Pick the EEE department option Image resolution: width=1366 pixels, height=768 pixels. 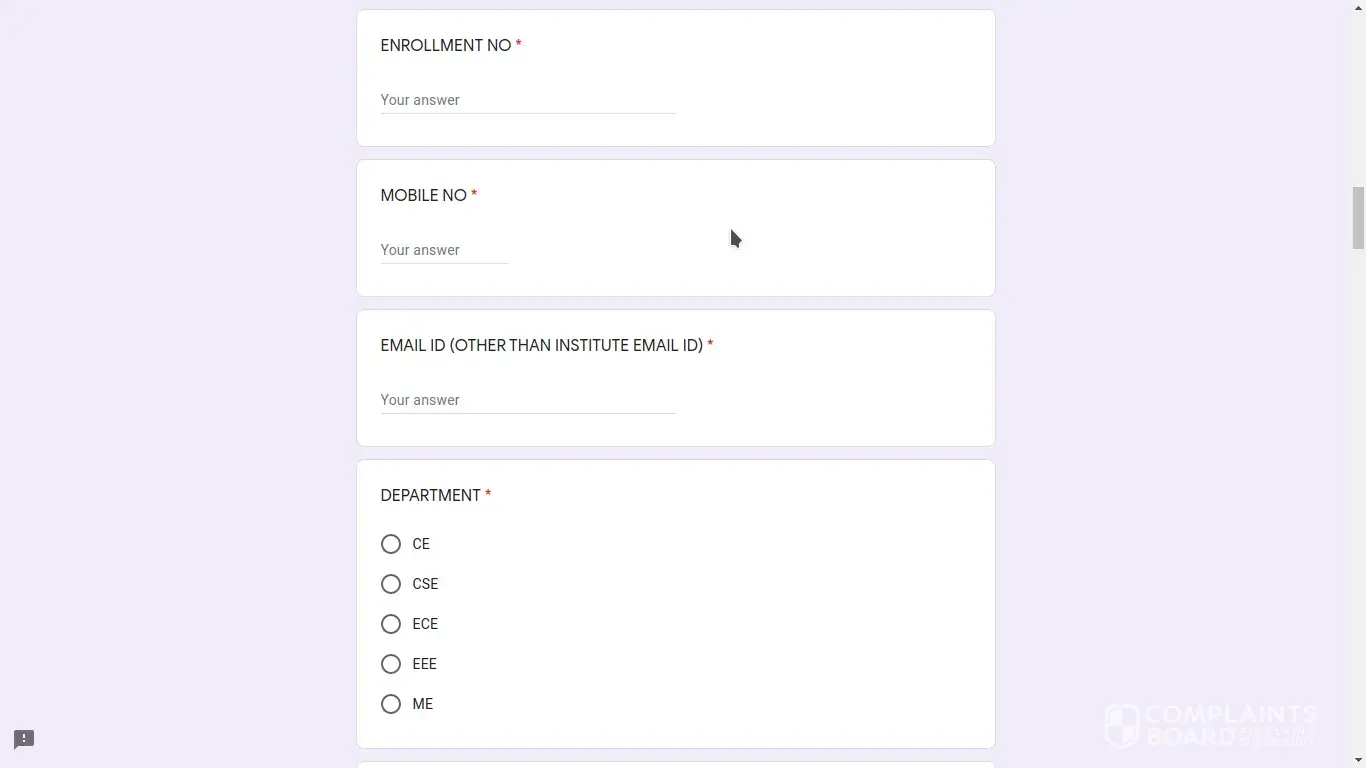(391, 664)
